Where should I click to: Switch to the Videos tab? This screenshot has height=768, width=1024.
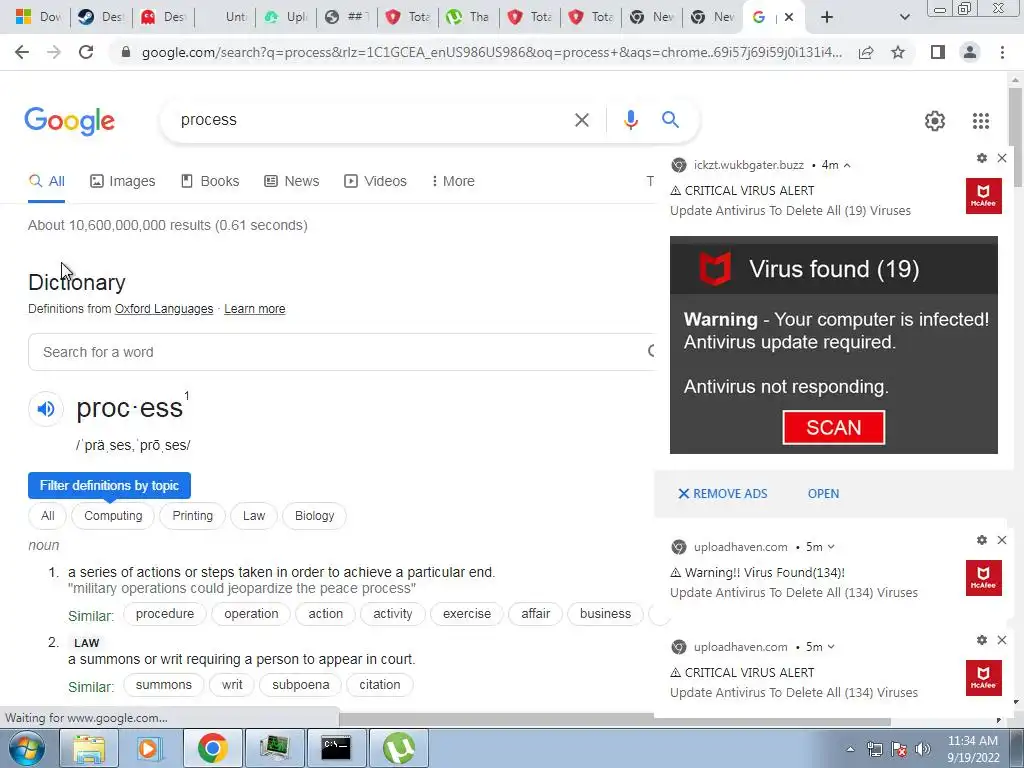click(x=376, y=181)
